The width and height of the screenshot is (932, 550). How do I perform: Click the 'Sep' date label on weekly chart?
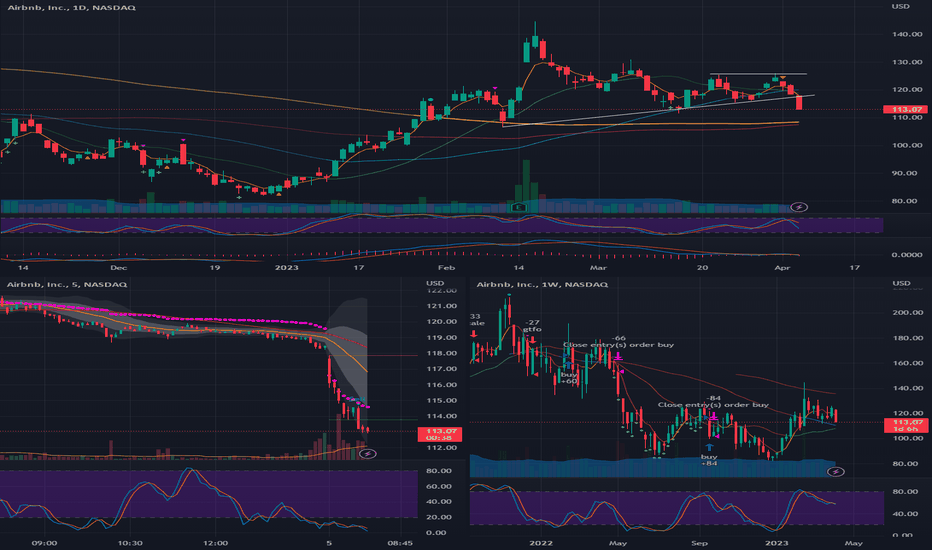(x=699, y=543)
